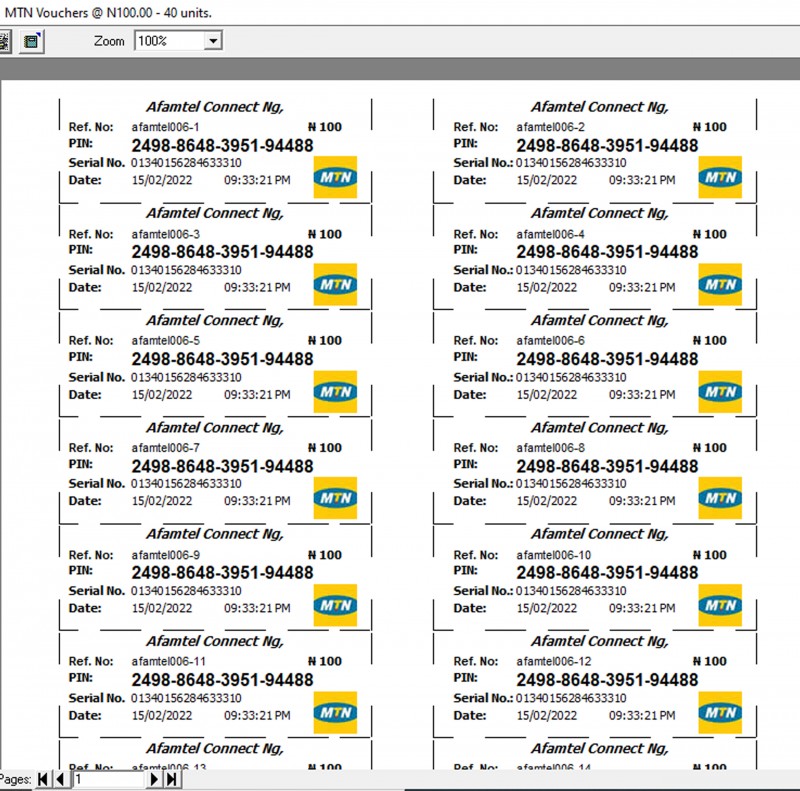Click the cut-off toolbar button left of notebook icon

click(x=5, y=41)
